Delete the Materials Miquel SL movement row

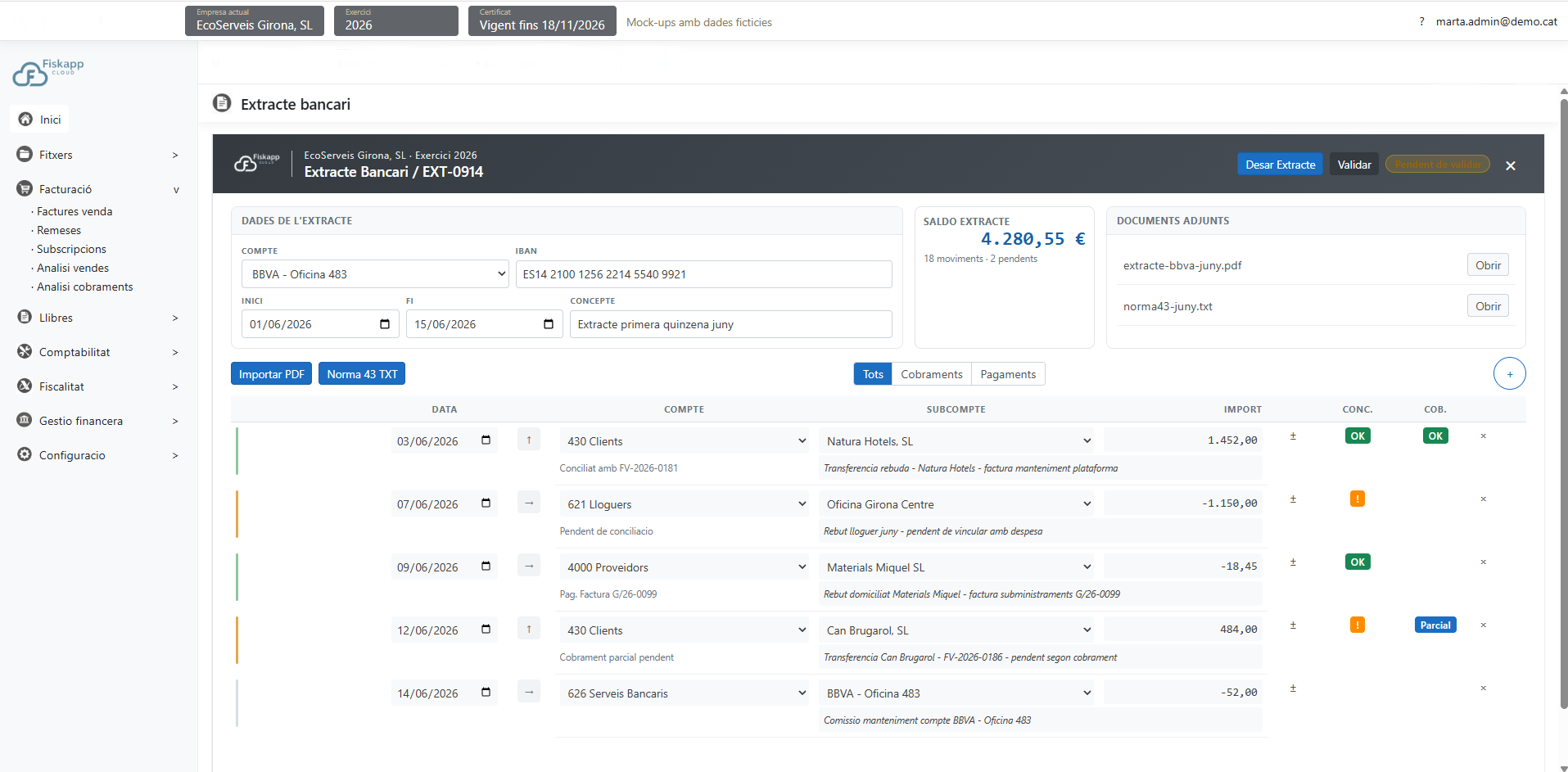click(x=1483, y=562)
